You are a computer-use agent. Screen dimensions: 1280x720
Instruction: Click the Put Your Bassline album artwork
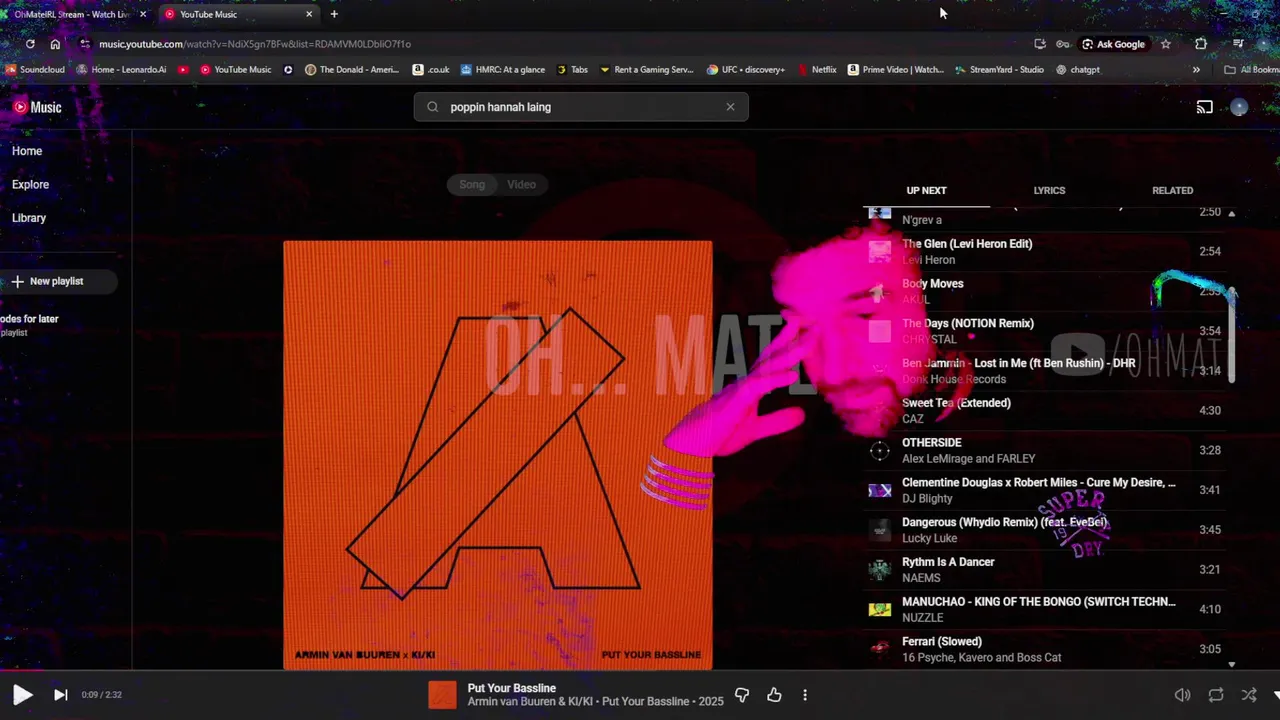click(x=498, y=455)
